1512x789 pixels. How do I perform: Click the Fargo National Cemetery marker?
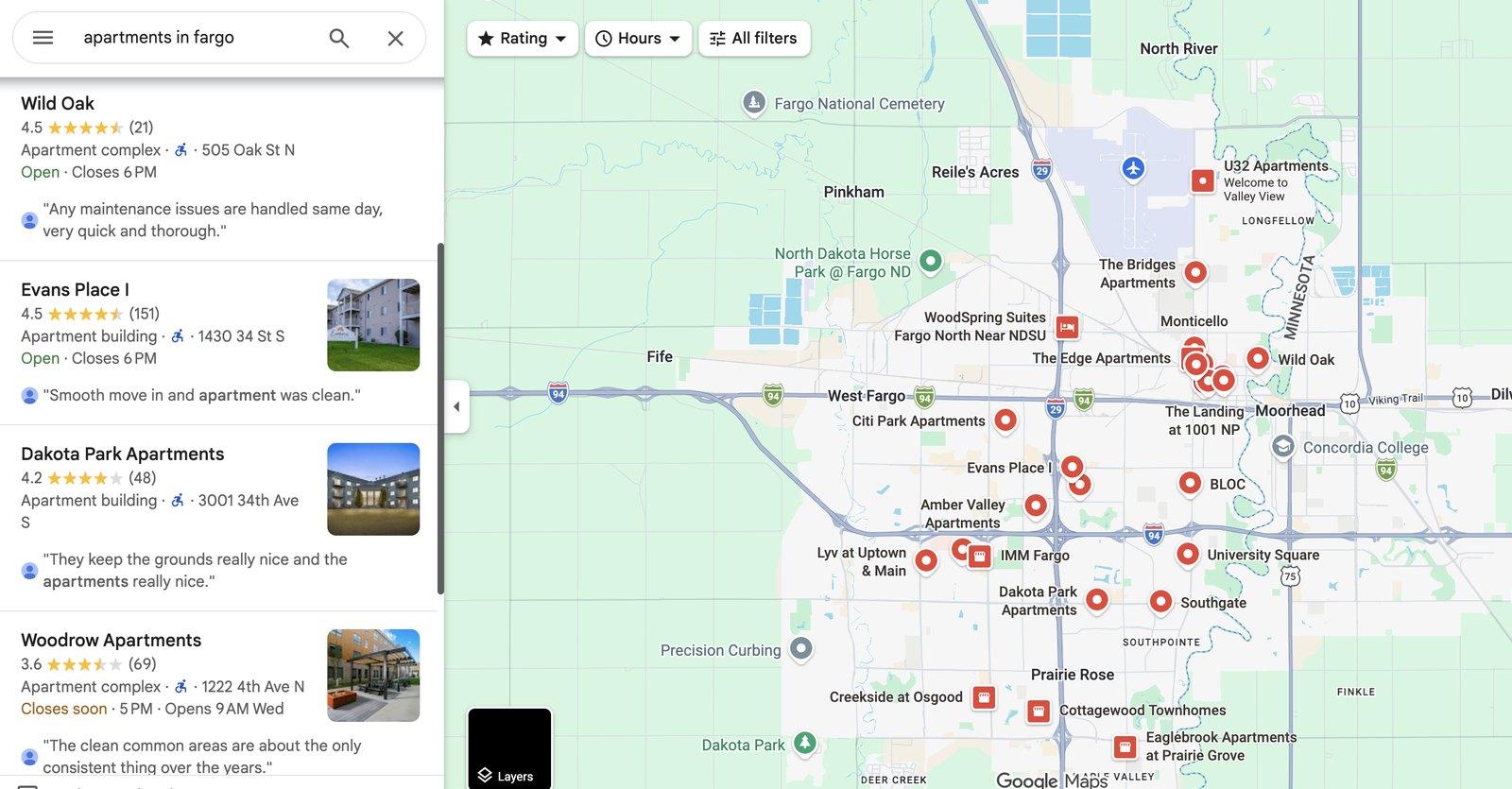click(753, 102)
